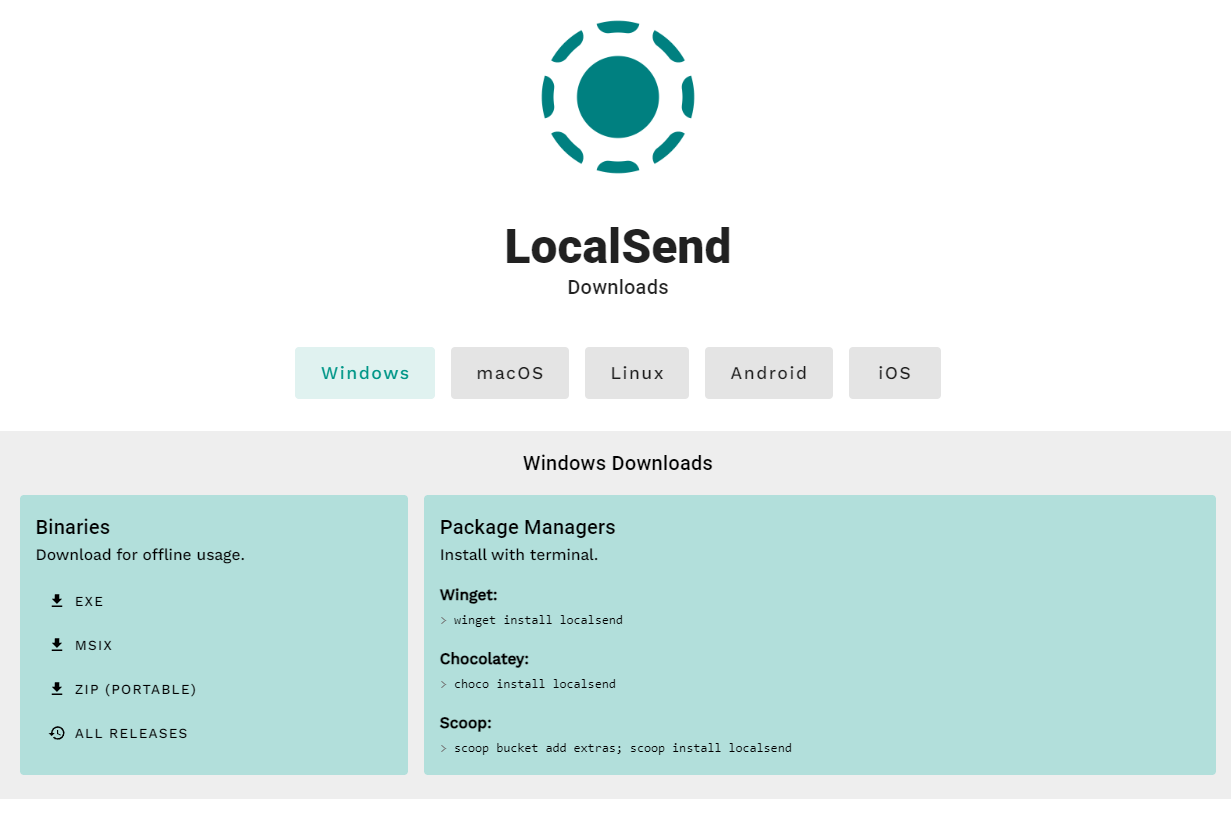Select the Windows tab

point(365,373)
